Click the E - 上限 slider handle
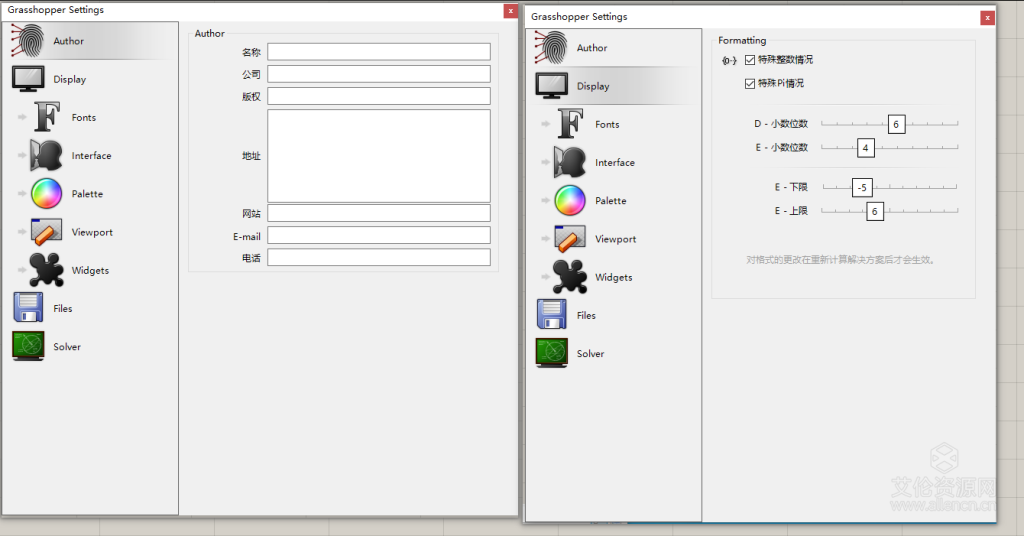The image size is (1024, 536). [x=874, y=212]
